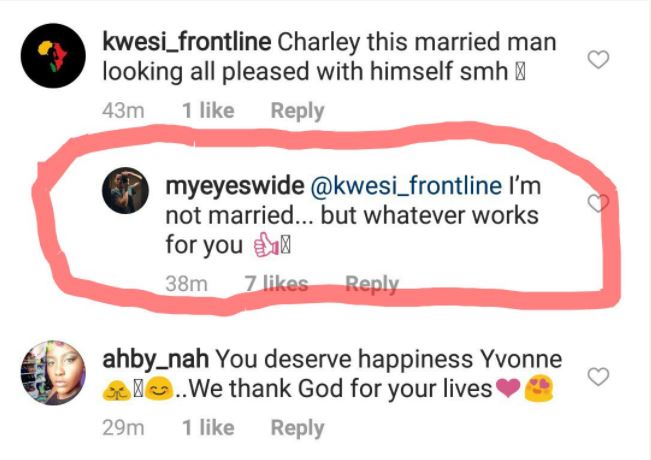The image size is (651, 460).
Task: Click the 29m timestamp under ahby_nah's comment
Action: point(125,428)
